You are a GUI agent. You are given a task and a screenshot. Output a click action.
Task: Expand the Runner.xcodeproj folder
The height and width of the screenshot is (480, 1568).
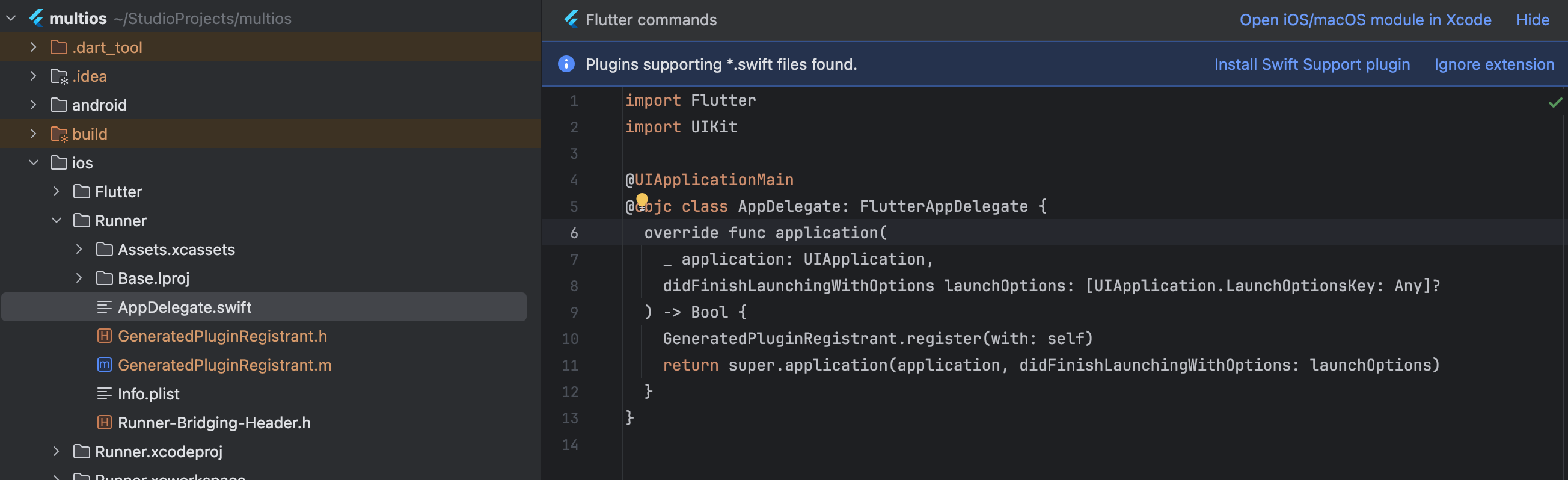pyautogui.click(x=57, y=451)
